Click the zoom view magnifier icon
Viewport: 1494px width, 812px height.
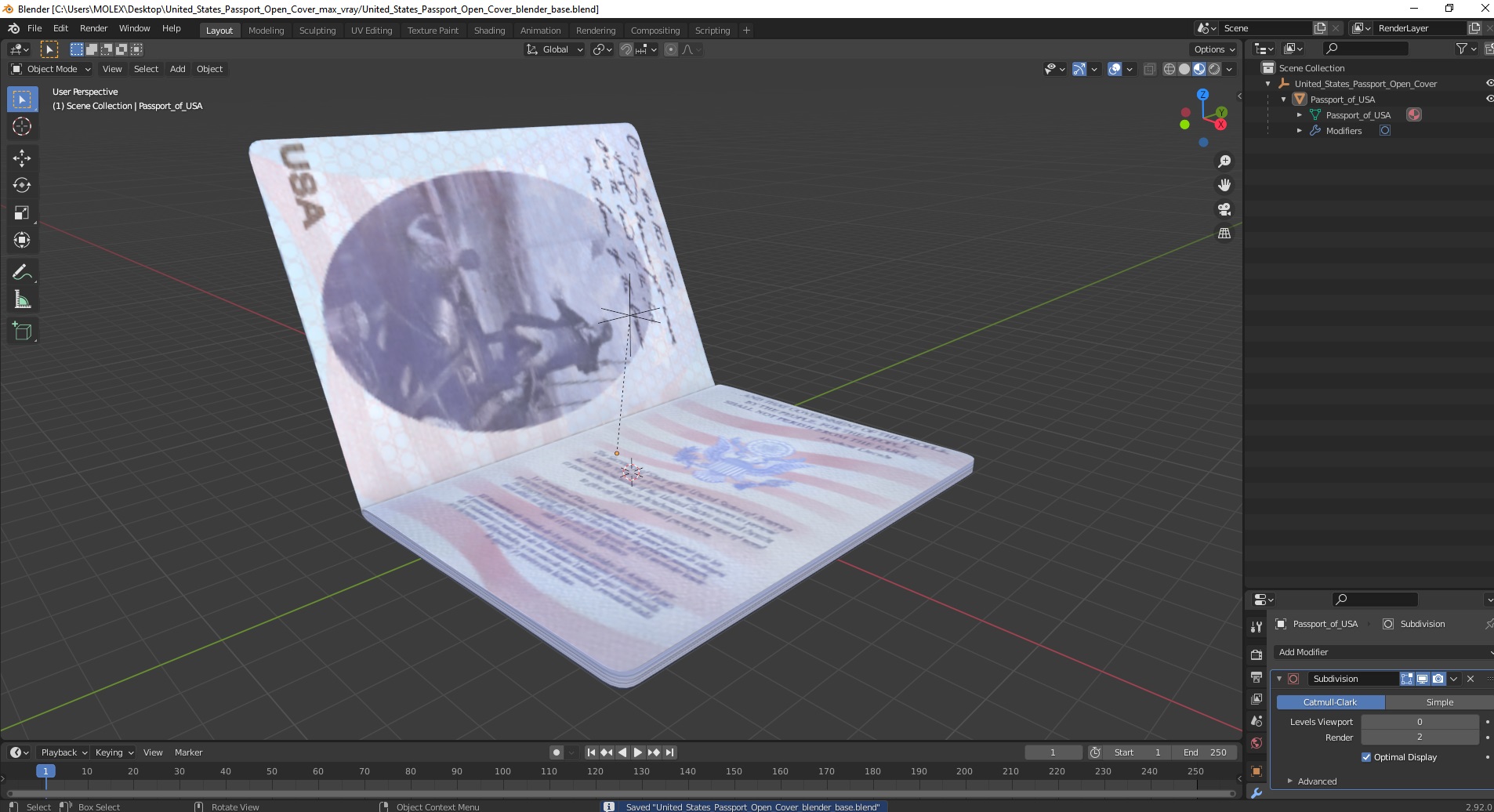coord(1224,161)
